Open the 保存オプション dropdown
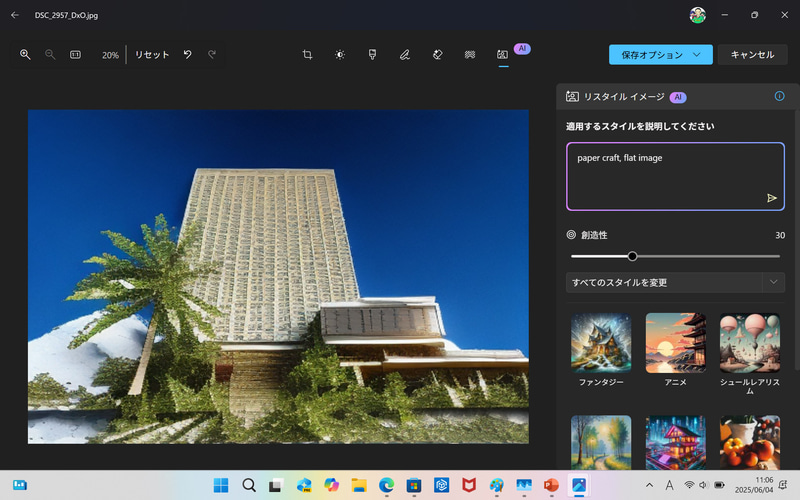This screenshot has width=800, height=500. tap(661, 55)
